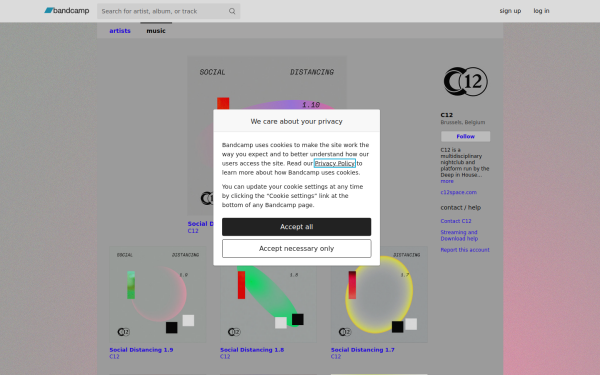Click the Bandcamp logo
The image size is (600, 375).
[x=67, y=11]
